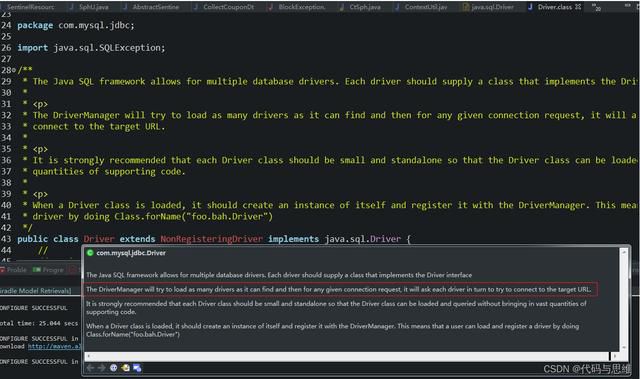Close the Driver.class editor tab
Viewport: 640px width, 379px height.
578,7
